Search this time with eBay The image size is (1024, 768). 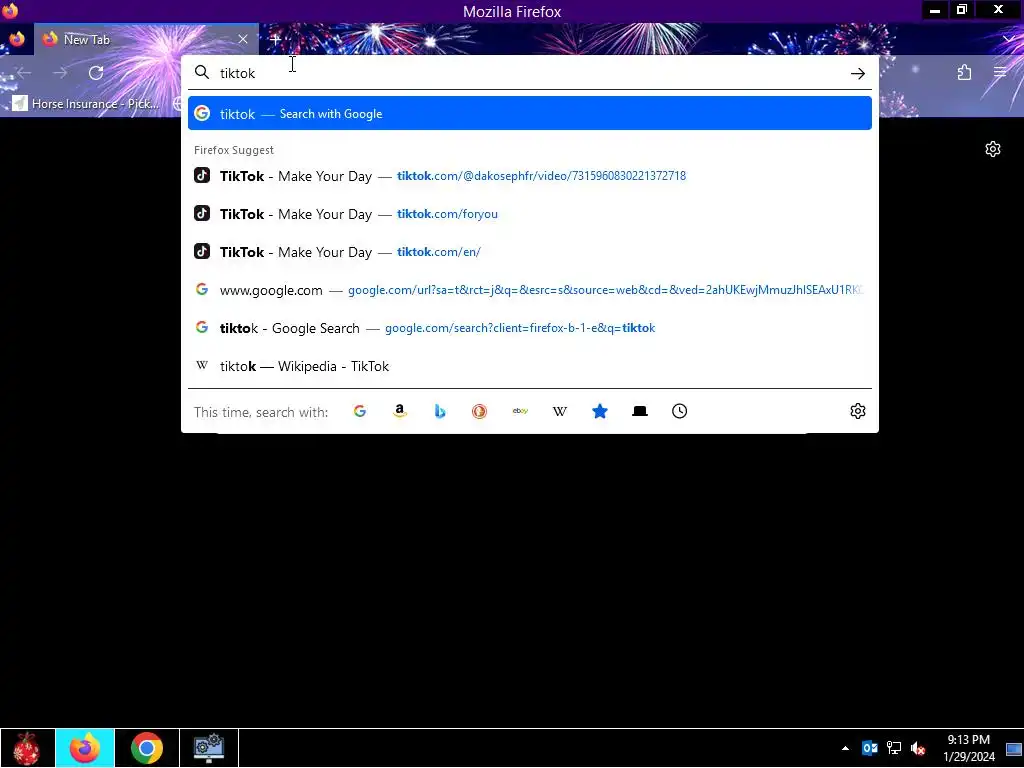tap(520, 411)
